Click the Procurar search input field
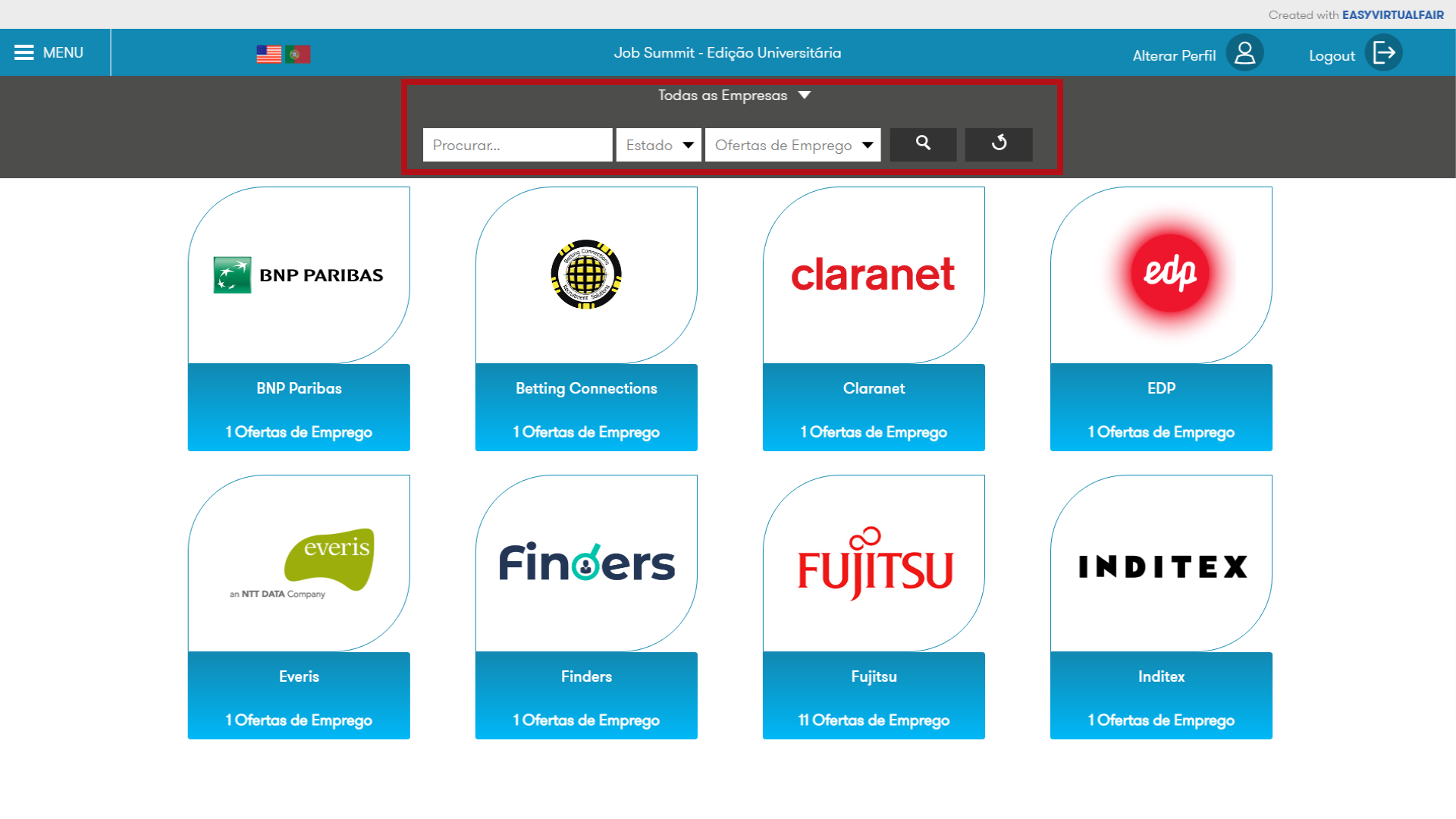 click(x=517, y=145)
